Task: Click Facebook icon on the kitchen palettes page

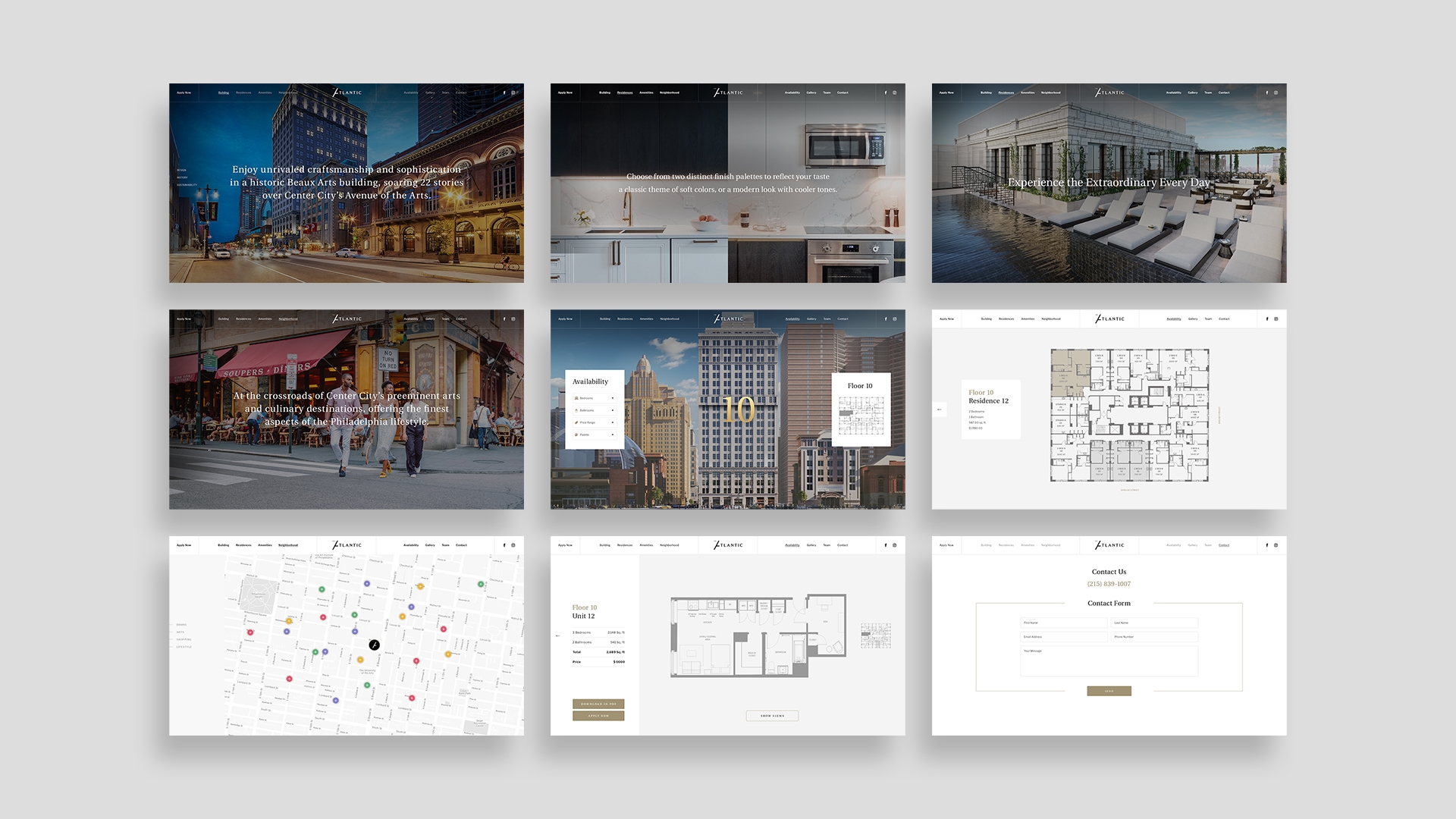Action: [886, 93]
